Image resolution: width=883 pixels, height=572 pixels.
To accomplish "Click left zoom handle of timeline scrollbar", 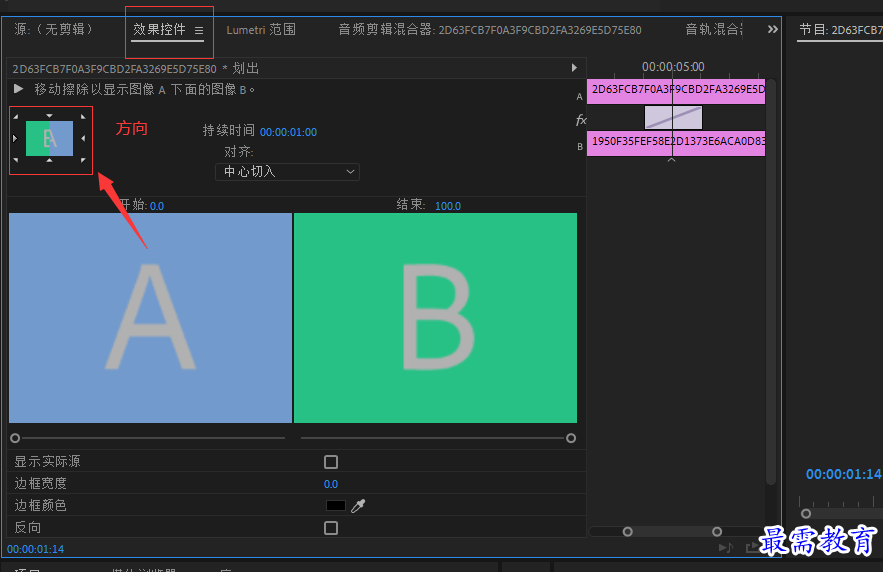I will click(627, 531).
